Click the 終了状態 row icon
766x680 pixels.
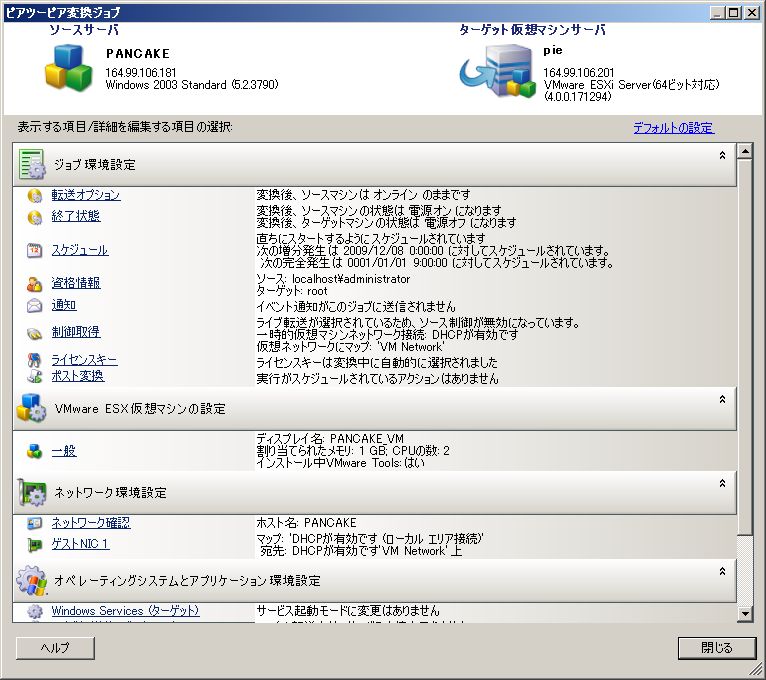[35, 217]
